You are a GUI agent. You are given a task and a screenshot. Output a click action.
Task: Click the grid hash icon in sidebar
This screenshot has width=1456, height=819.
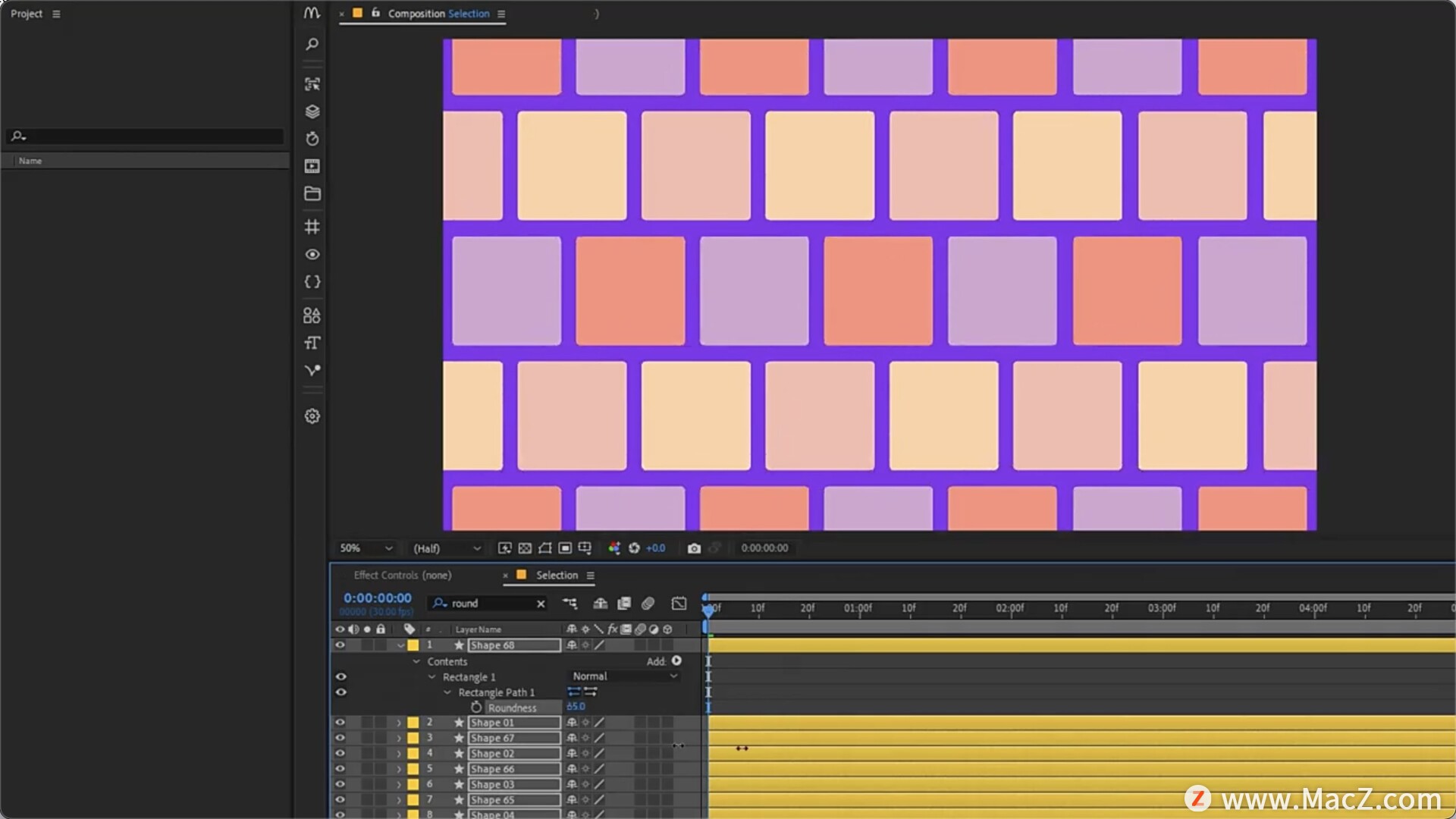click(312, 227)
